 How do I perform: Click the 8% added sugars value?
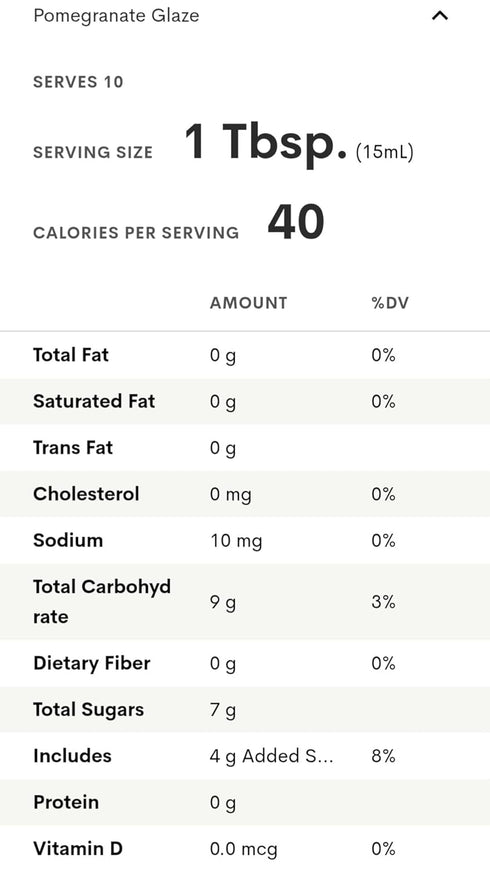(383, 756)
